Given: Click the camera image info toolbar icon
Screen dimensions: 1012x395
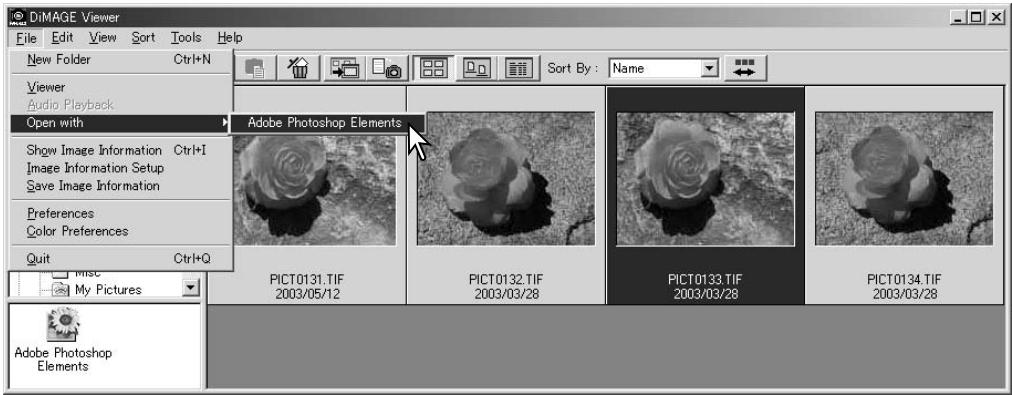Looking at the screenshot, I should coord(387,68).
